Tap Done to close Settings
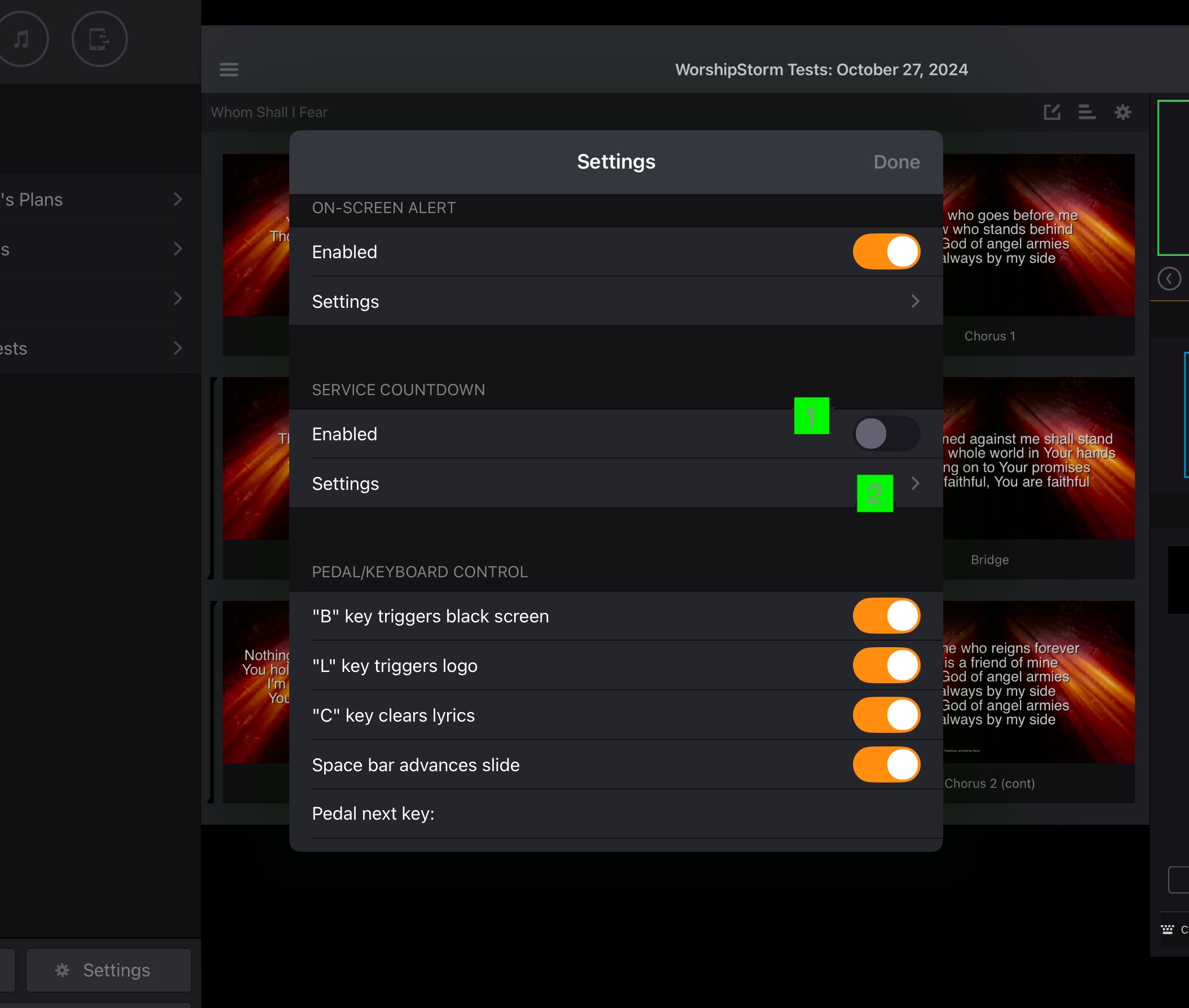The height and width of the screenshot is (1008, 1189). (896, 162)
